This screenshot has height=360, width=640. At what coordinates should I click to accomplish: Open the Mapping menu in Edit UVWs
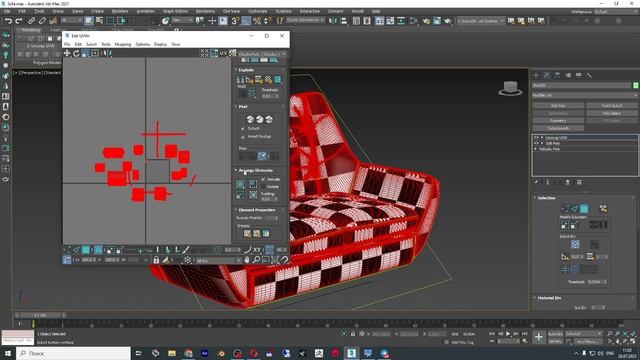(x=122, y=44)
